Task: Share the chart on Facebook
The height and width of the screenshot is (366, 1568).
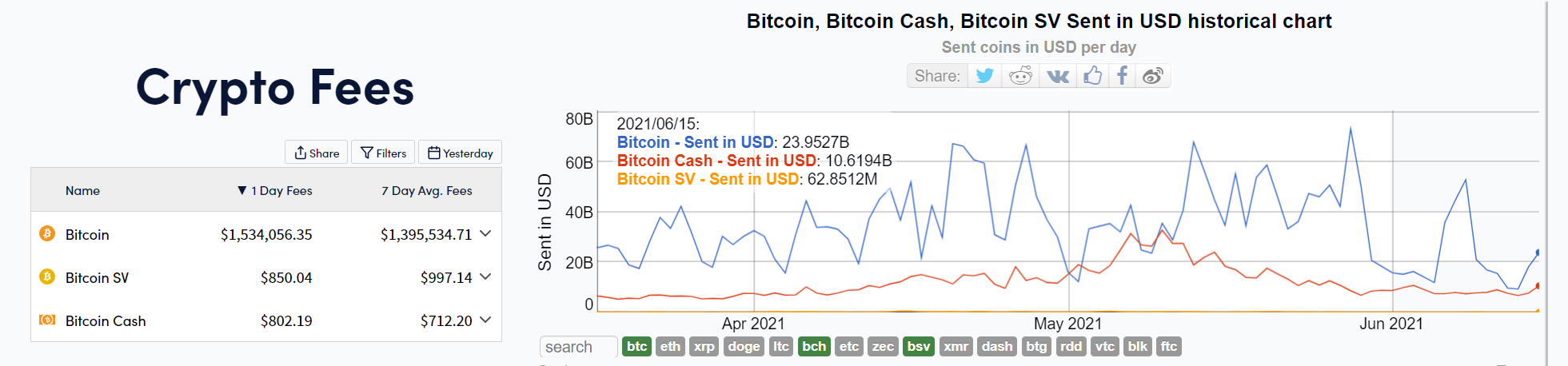Action: click(1123, 76)
